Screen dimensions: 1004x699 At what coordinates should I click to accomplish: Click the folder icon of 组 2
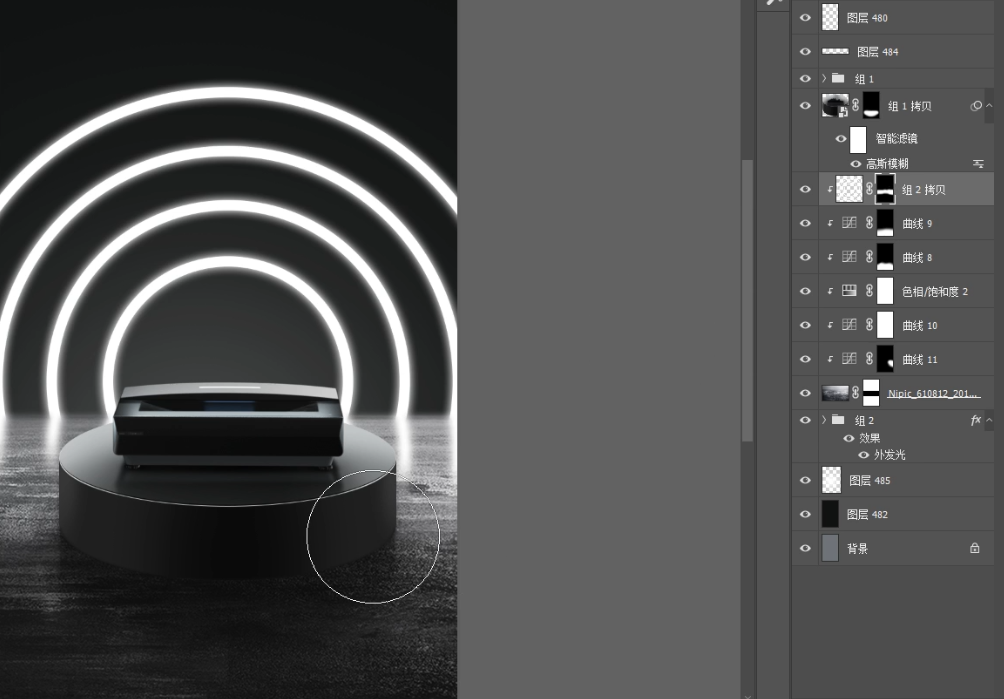[x=838, y=419]
